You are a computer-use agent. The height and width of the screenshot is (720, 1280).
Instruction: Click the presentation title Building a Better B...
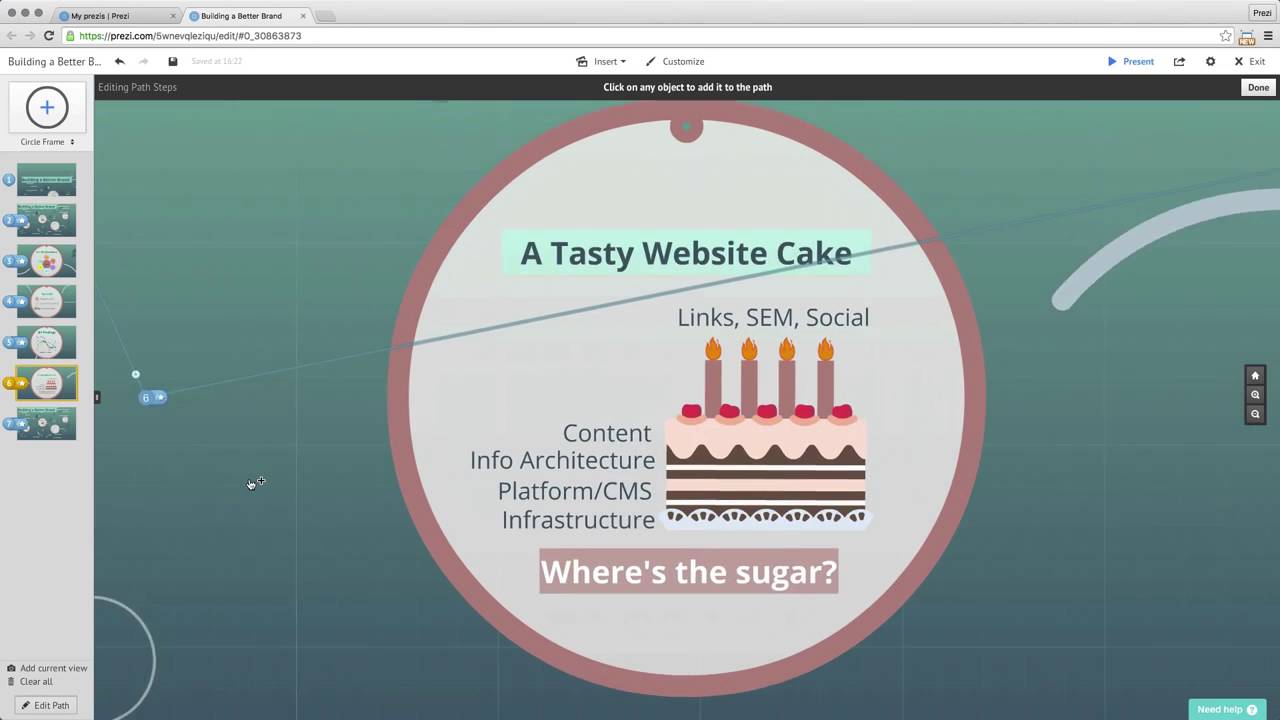point(54,61)
